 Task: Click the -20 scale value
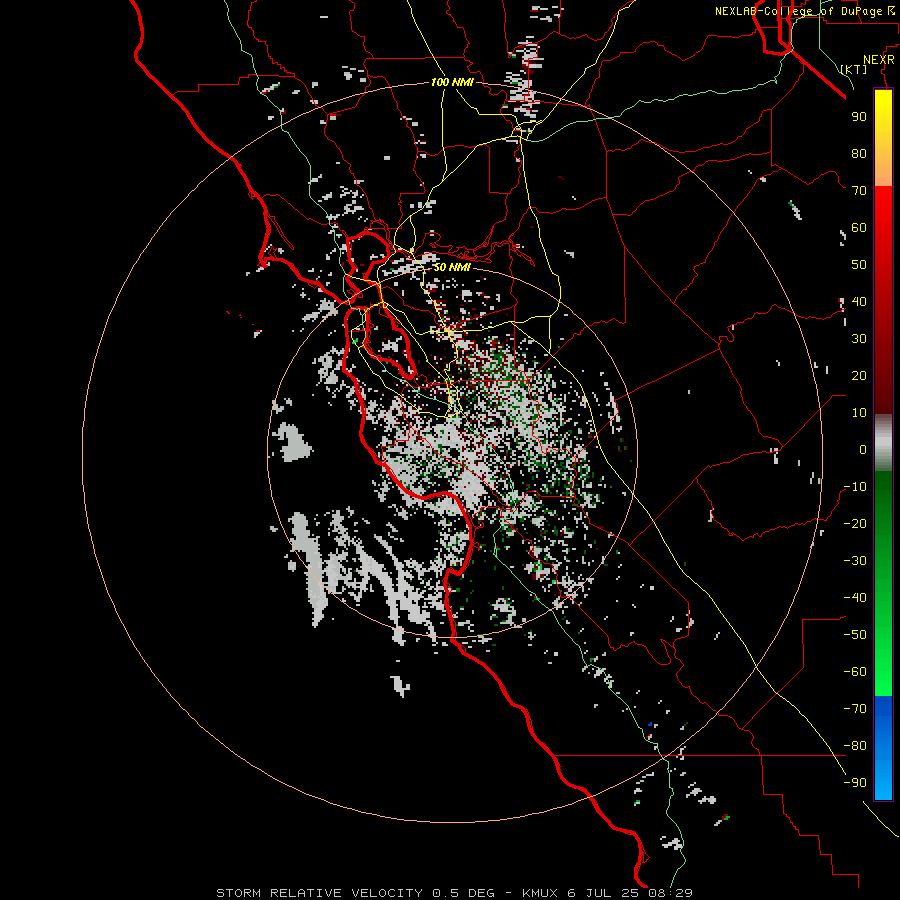[x=855, y=523]
